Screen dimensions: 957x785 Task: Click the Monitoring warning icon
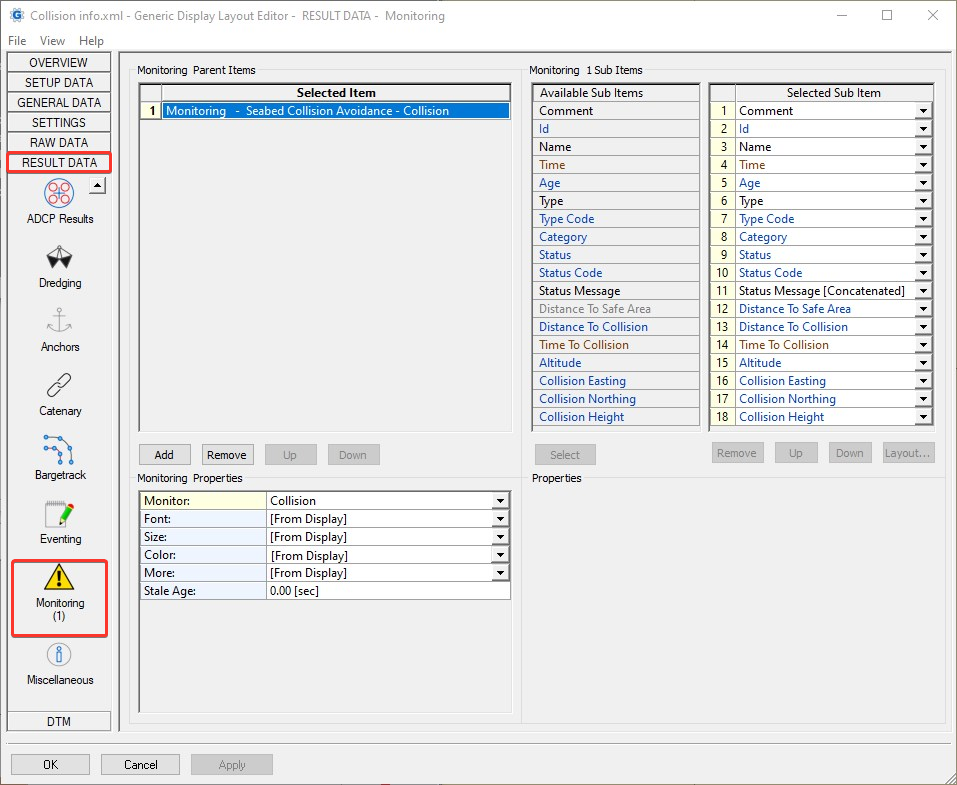pos(59,579)
